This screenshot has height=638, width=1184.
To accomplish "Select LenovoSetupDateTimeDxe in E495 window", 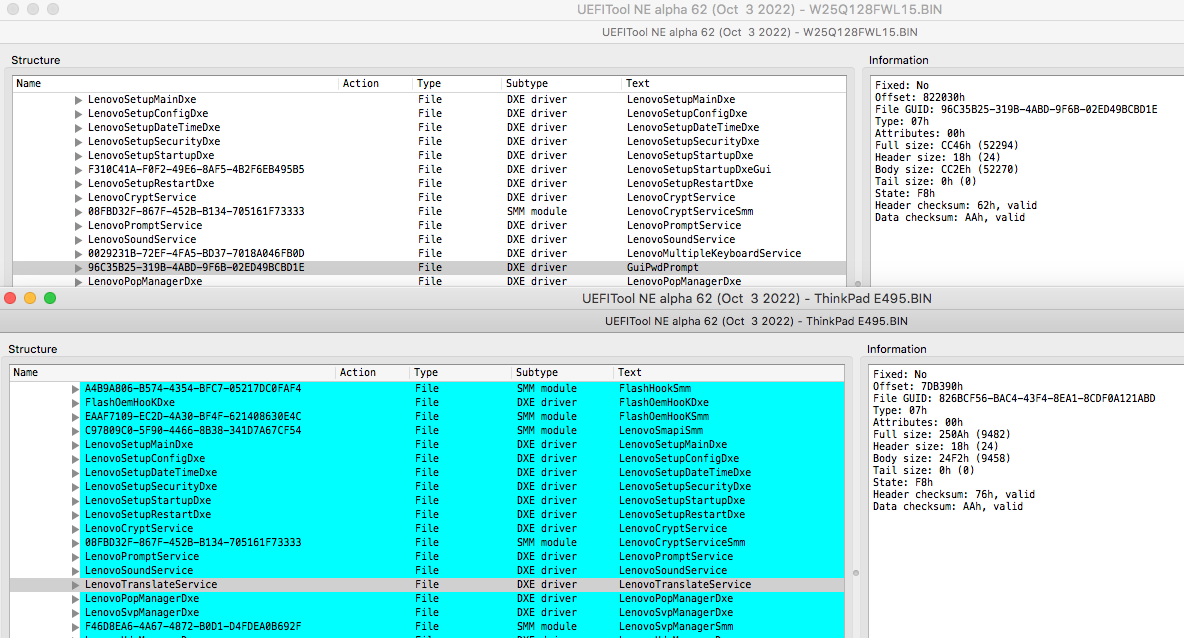I will 427,472.
